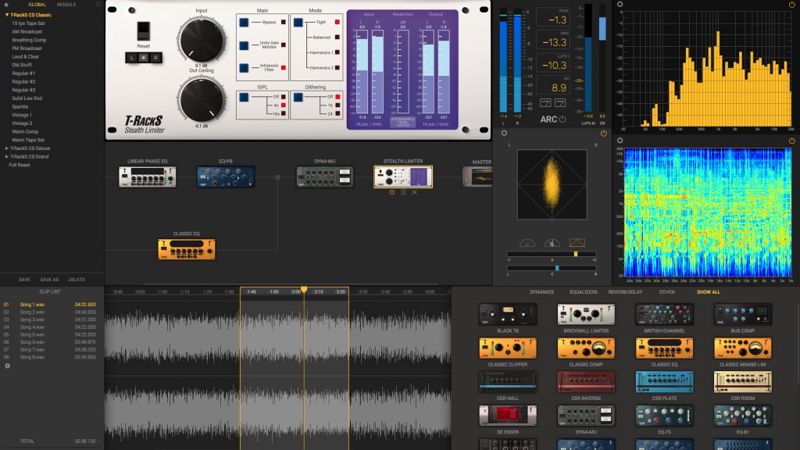Viewport: 800px width, 450px height.
Task: Expand the T-RackS CS Grand preset folder
Action: [x=7, y=157]
